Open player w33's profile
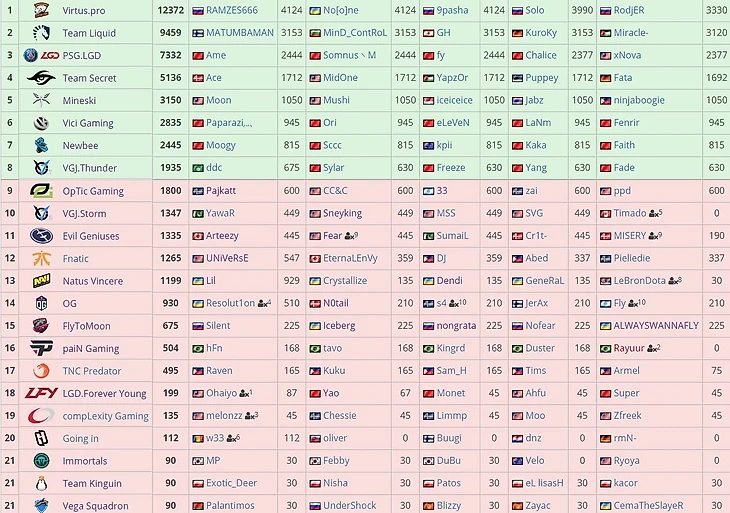 tap(215, 438)
